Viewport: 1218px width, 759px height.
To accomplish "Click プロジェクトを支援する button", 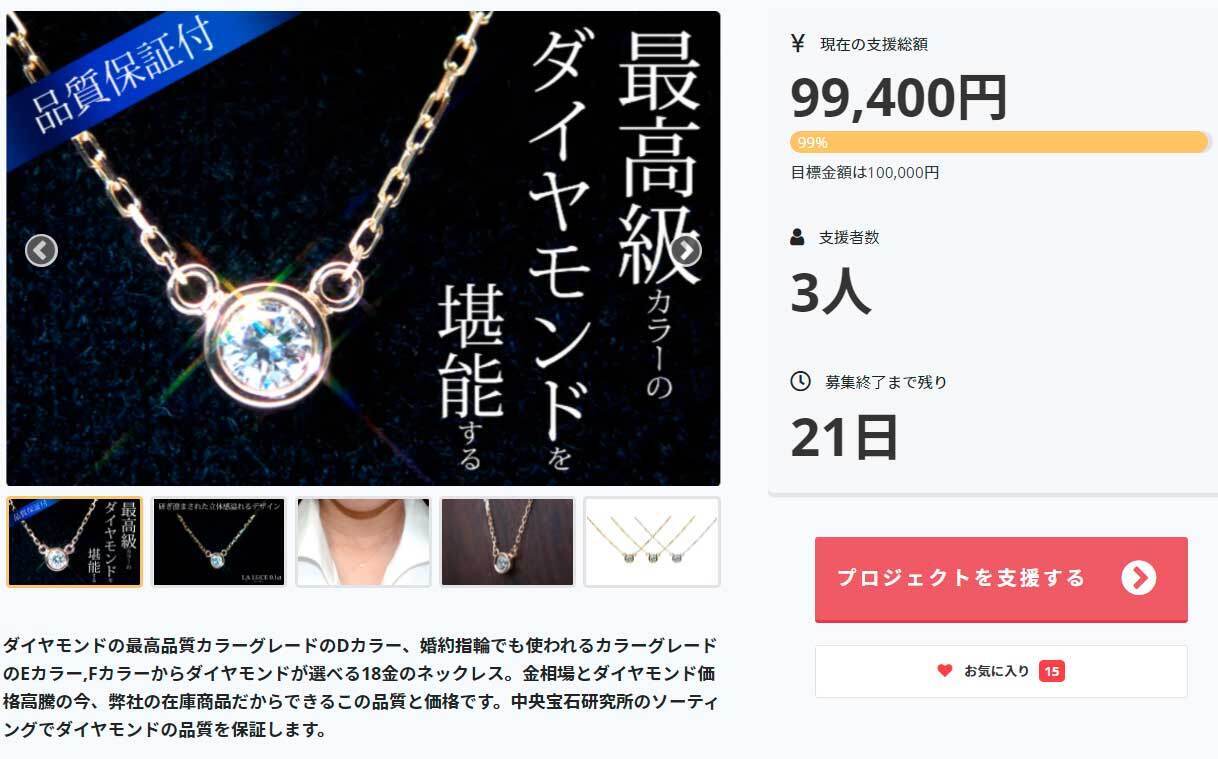I will pyautogui.click(x=1001, y=579).
